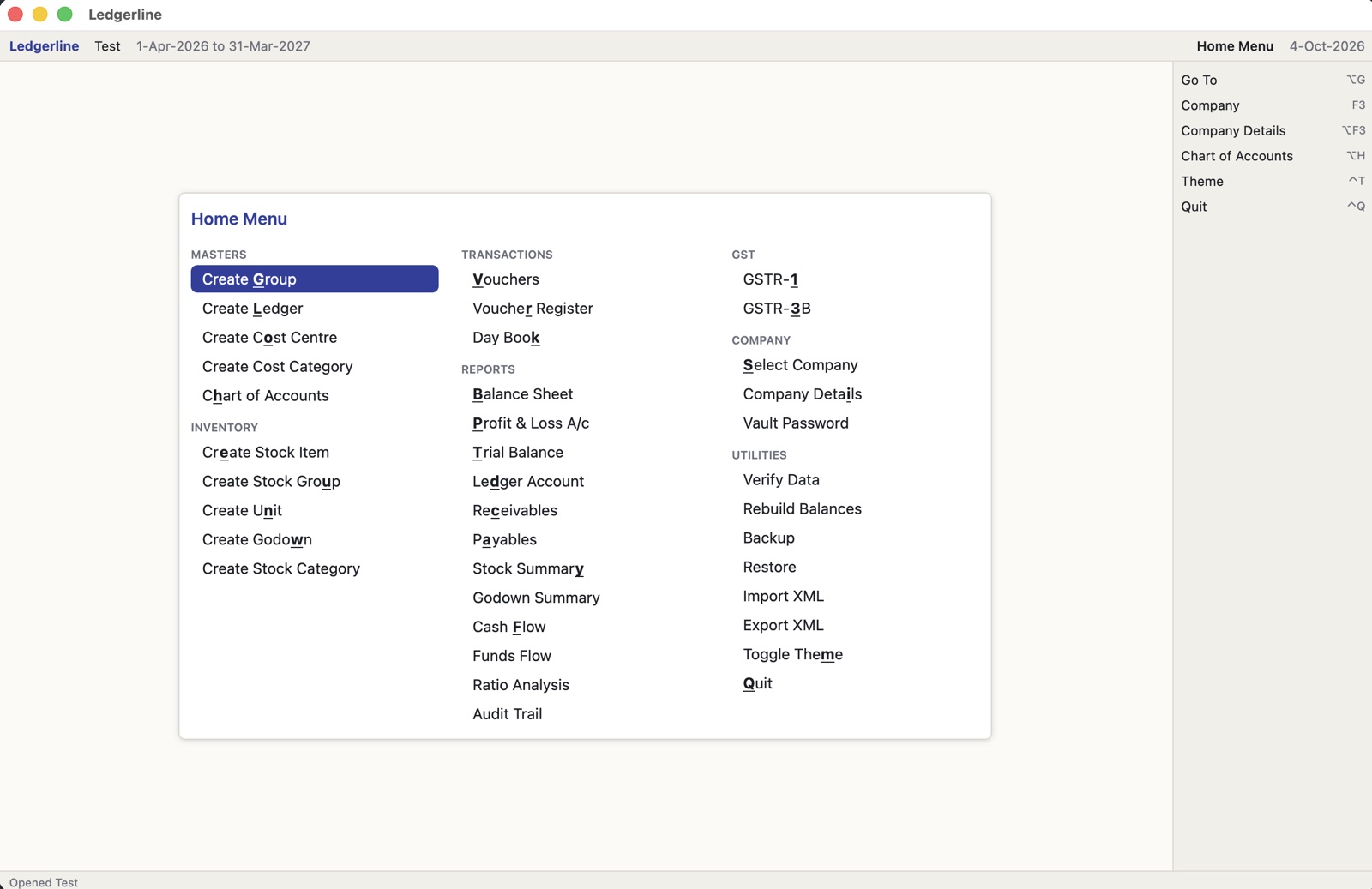The width and height of the screenshot is (1372, 889).
Task: Open Ledger Account report
Action: click(585, 482)
